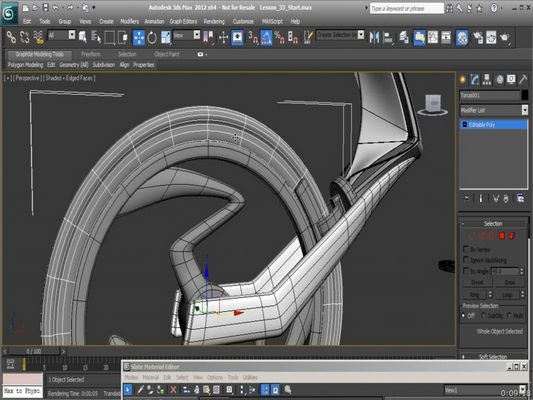Open the Modifier List dropdown
Image resolution: width=533 pixels, height=400 pixels.
494,110
